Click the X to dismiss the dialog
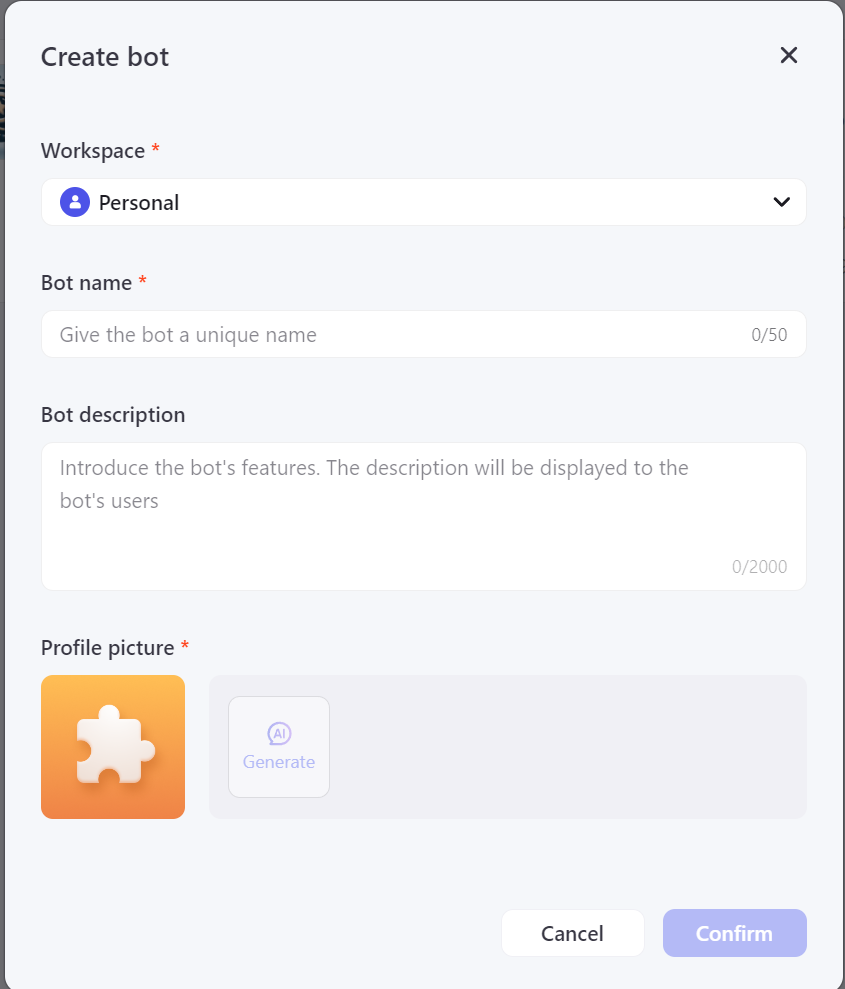 789,55
